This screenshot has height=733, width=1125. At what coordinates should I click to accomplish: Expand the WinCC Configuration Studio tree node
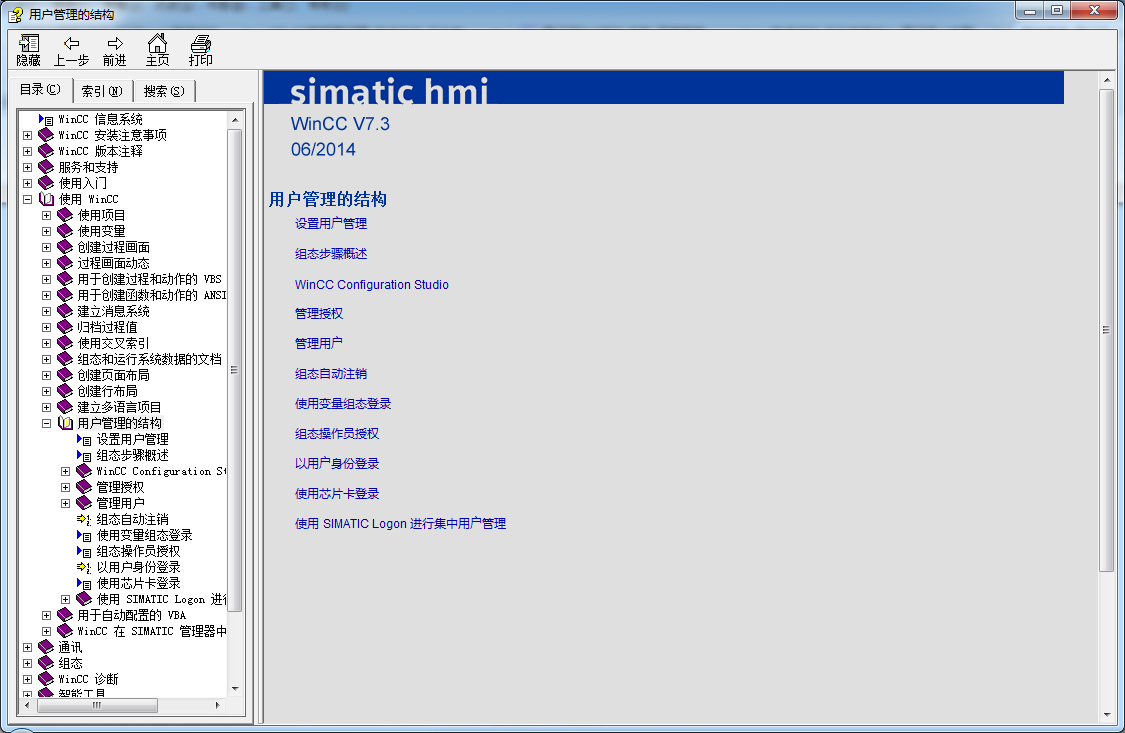(x=65, y=471)
